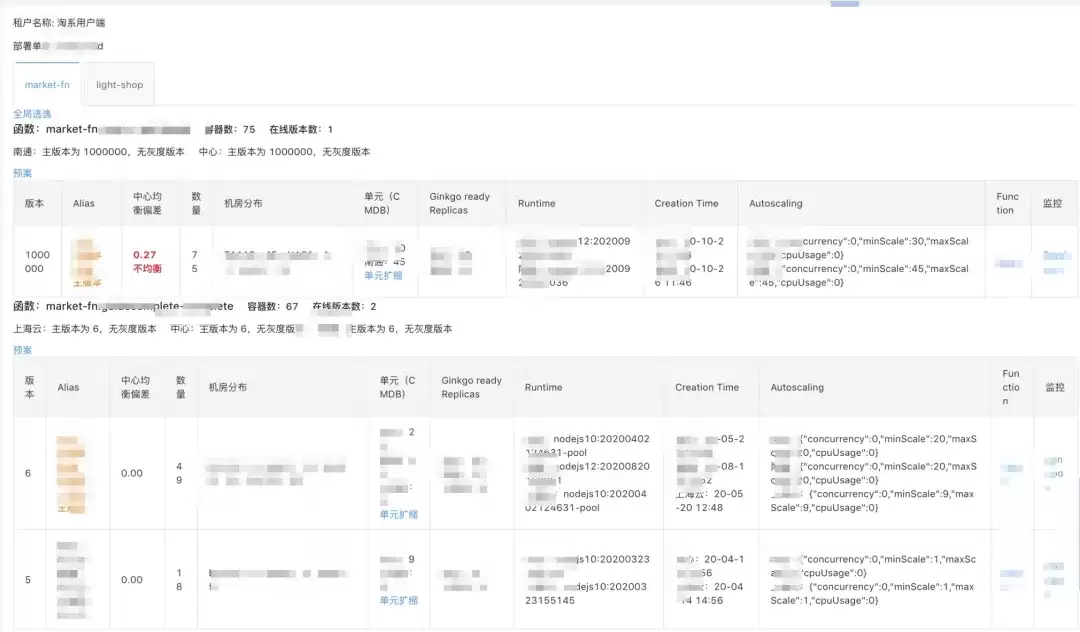Click the 南通 主版本为 1000000 status line
The image size is (1080, 632).
pyautogui.click(x=98, y=151)
